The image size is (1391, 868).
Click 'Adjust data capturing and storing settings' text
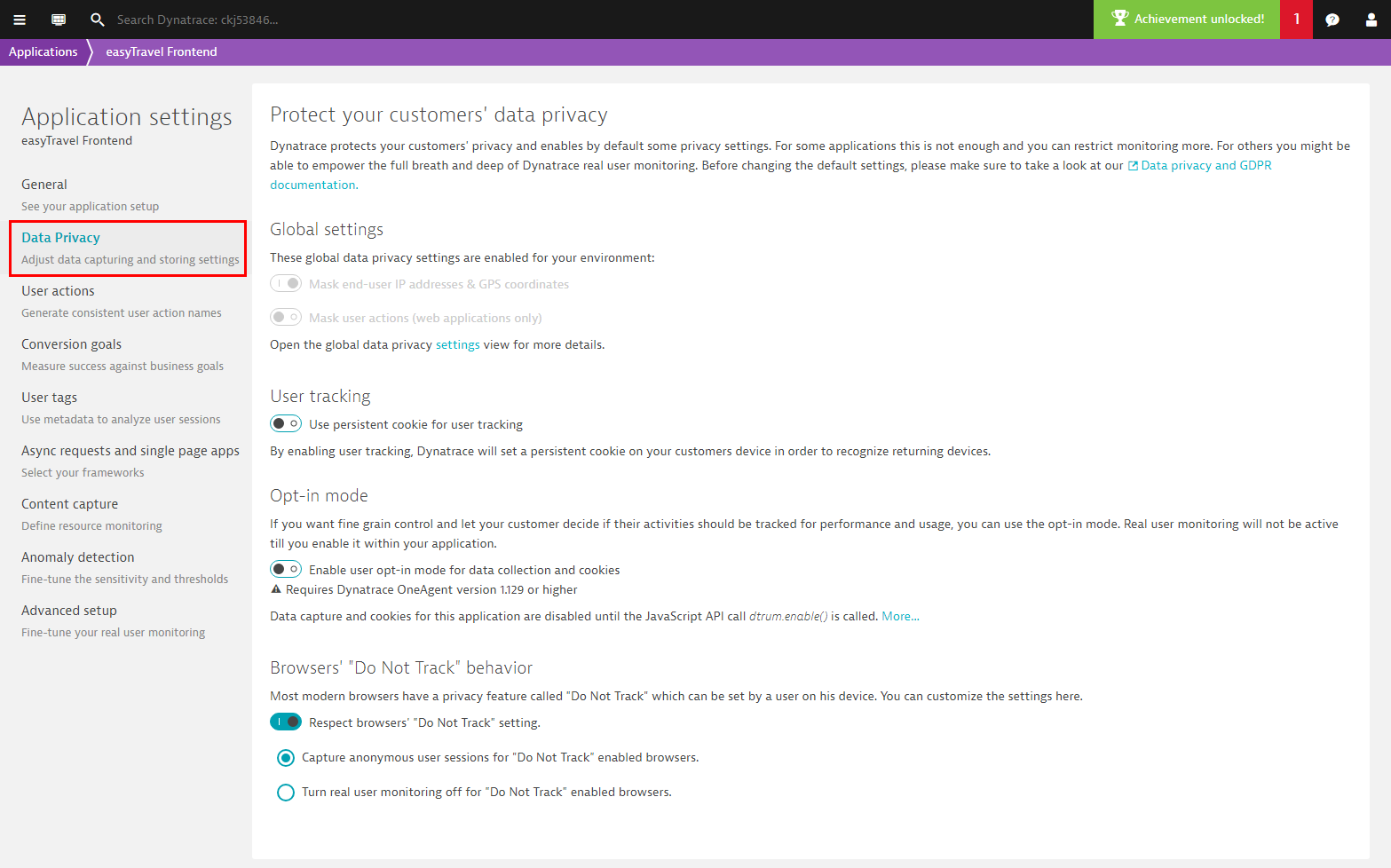(x=130, y=260)
